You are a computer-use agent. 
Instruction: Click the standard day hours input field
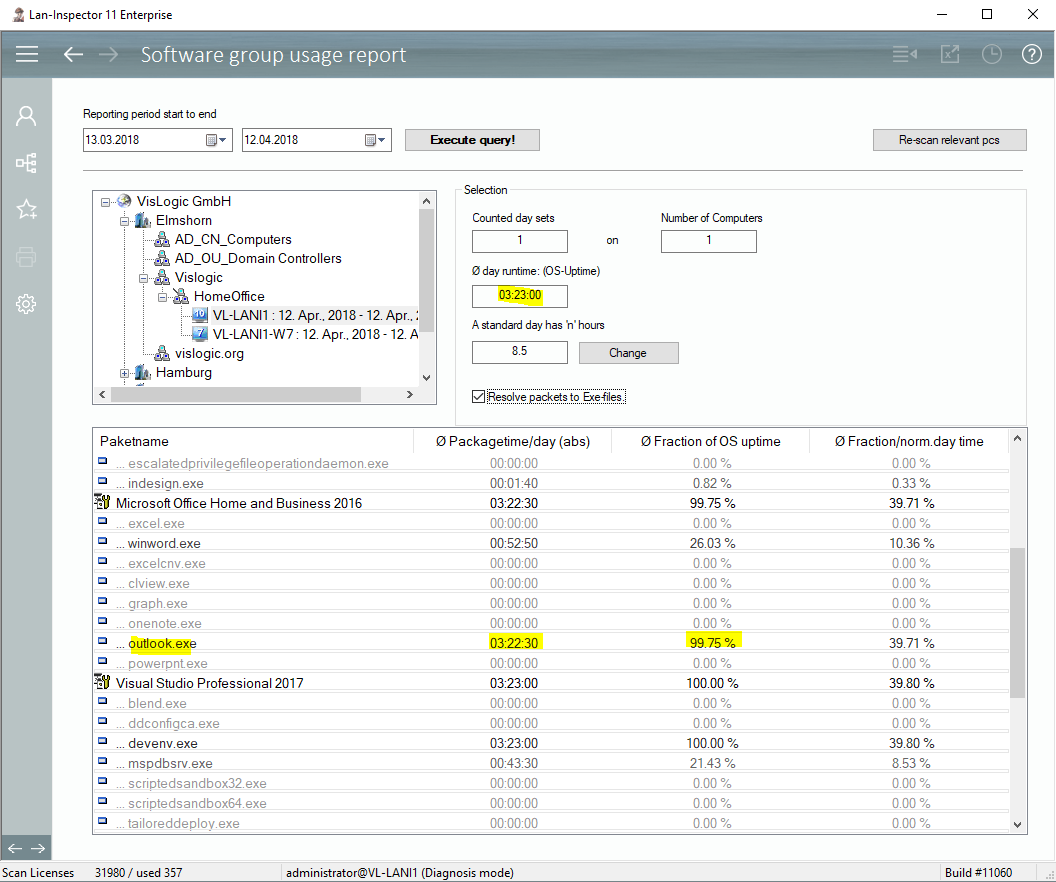click(519, 353)
